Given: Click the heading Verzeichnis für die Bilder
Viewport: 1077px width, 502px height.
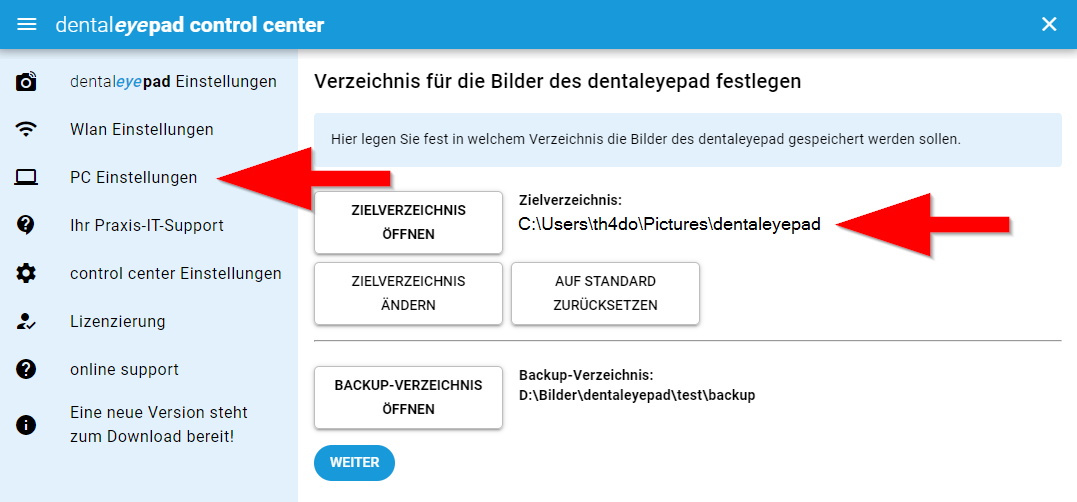Looking at the screenshot, I should point(557,82).
